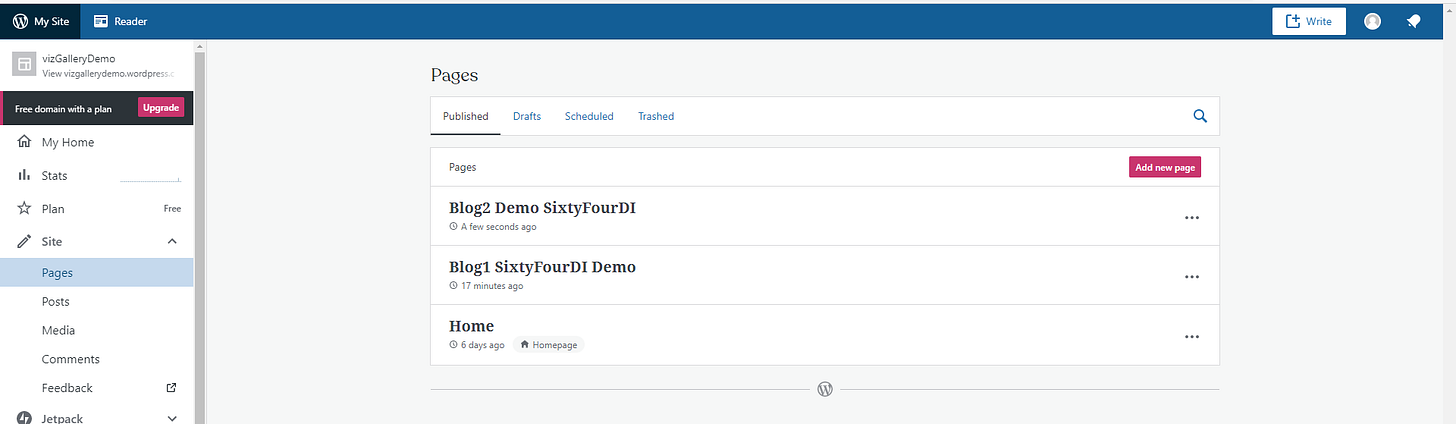The height and width of the screenshot is (424, 1456).
Task: Click the external link icon beside Feedback
Action: [x=172, y=388]
